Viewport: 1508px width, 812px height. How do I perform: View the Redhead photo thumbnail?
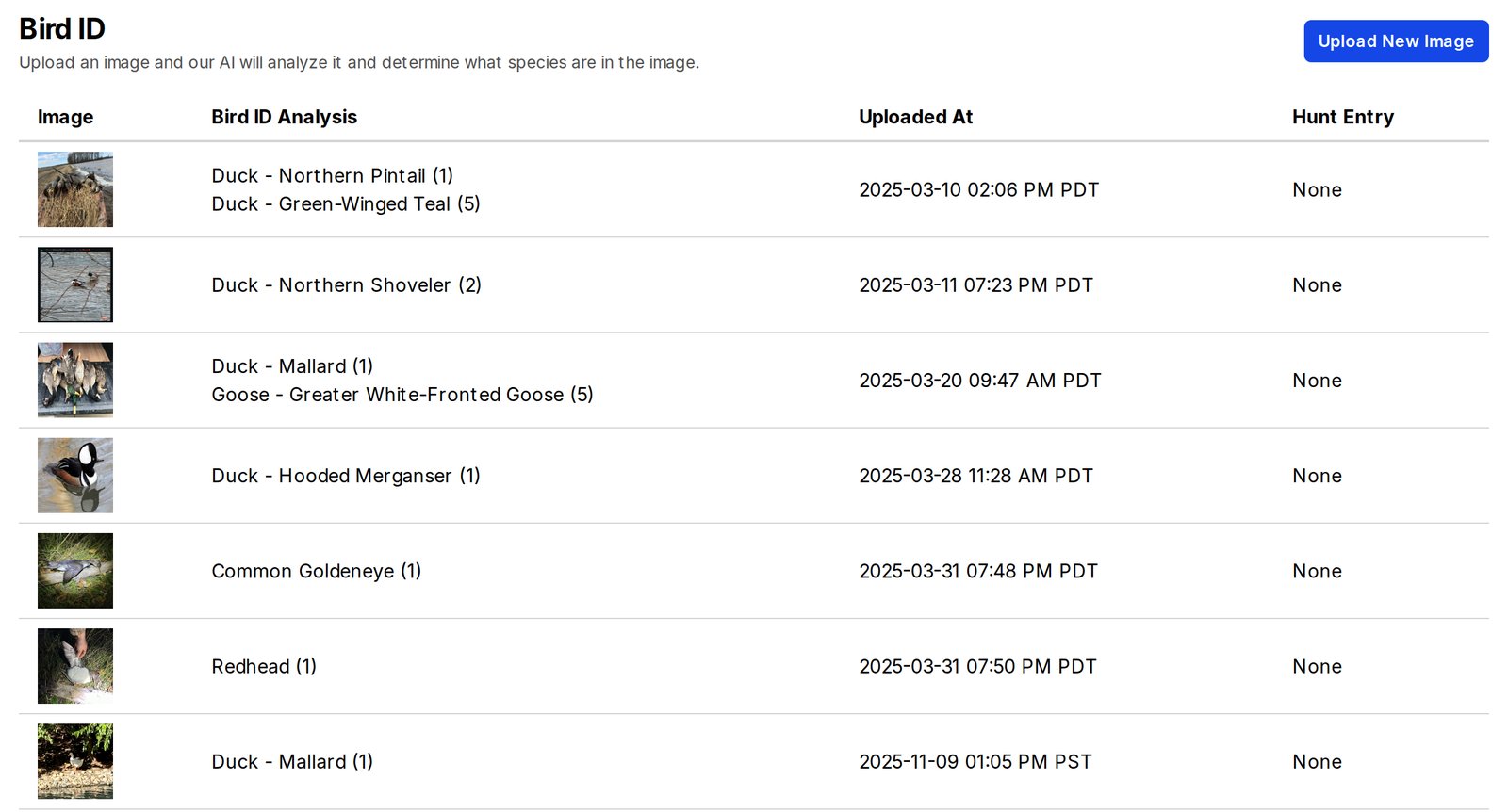75,666
